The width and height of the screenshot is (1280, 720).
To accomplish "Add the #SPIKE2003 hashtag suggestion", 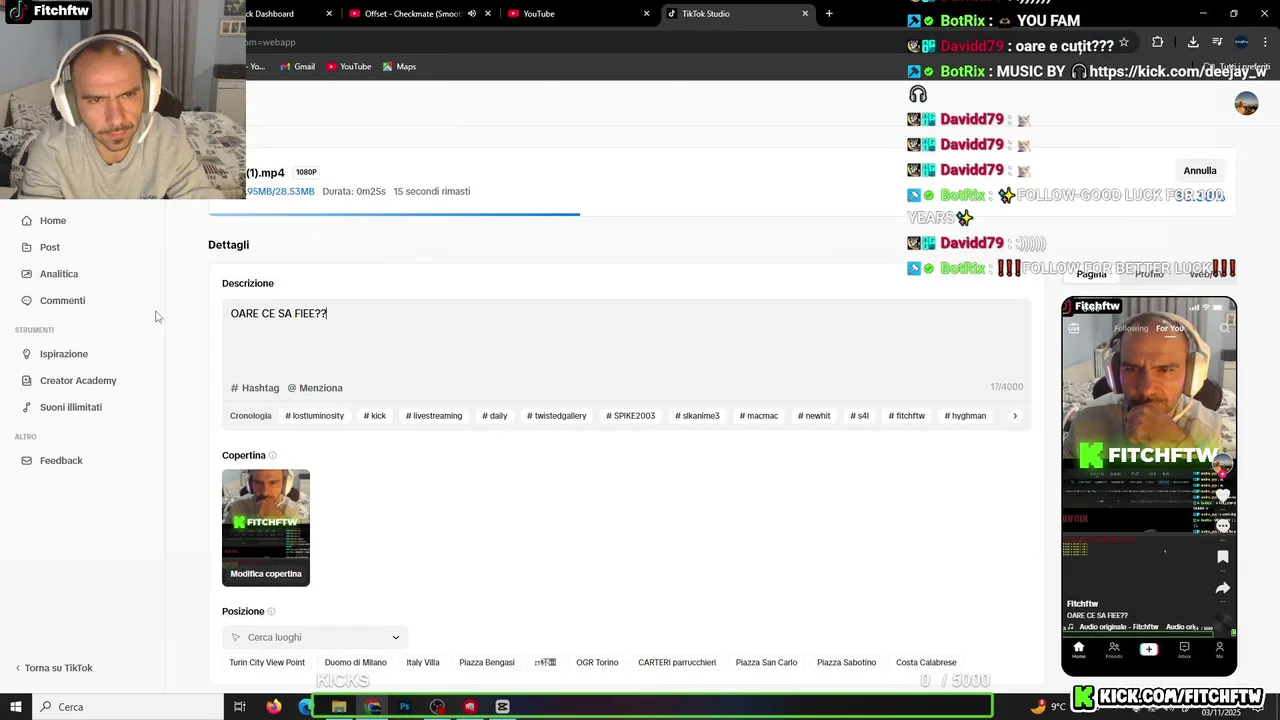I will [631, 416].
